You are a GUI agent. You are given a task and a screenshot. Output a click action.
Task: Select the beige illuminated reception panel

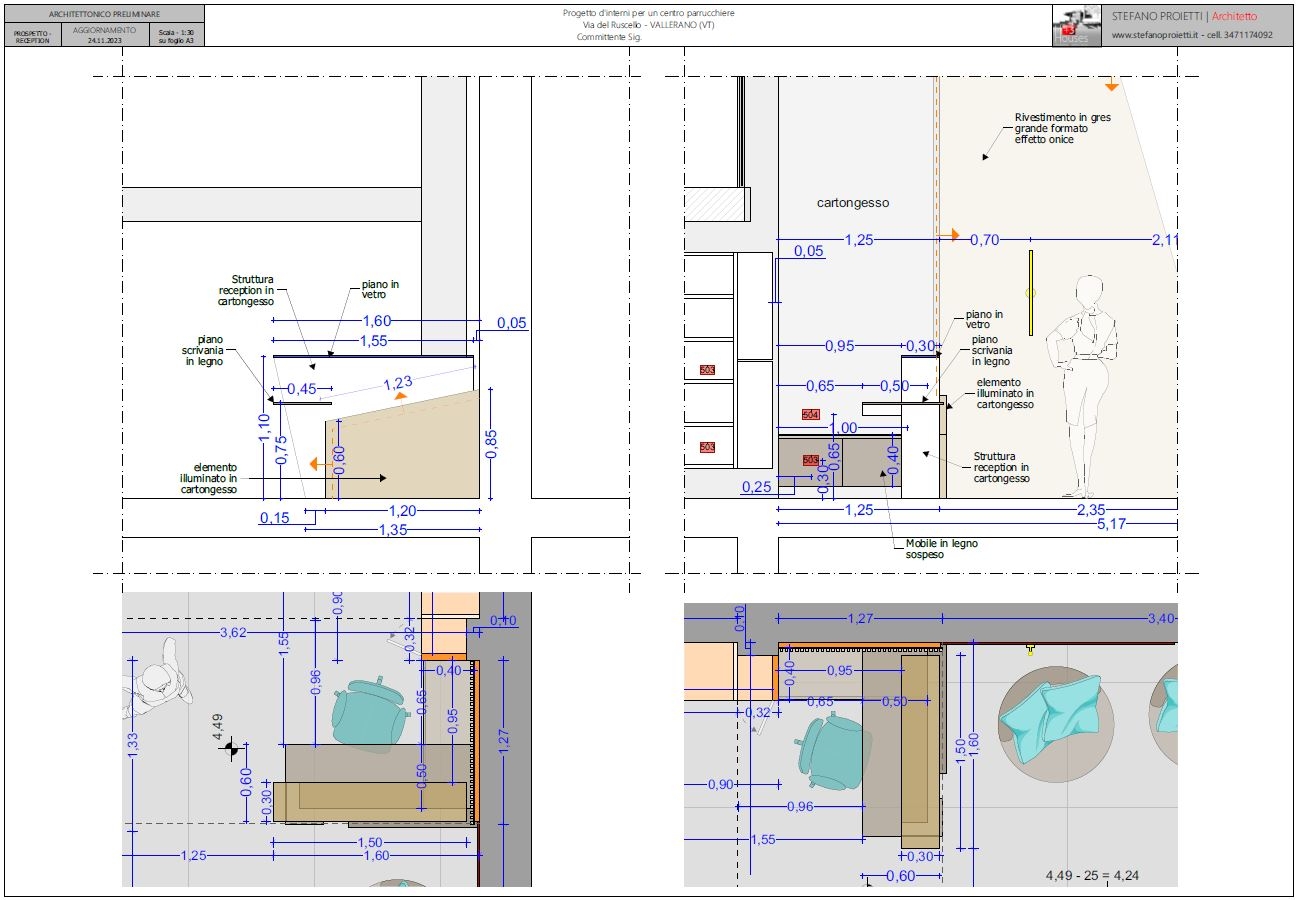coord(402,447)
